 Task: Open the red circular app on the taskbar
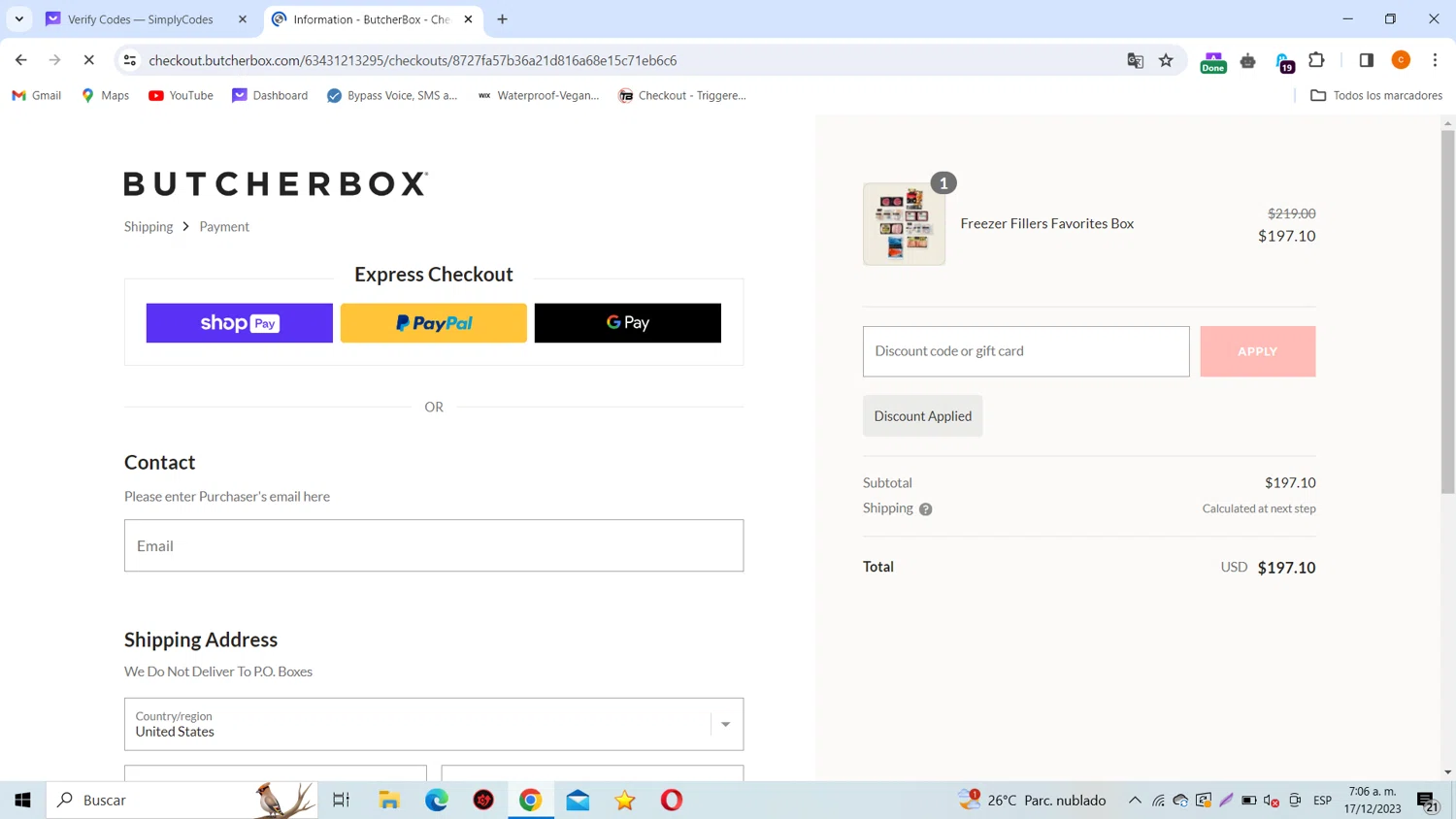[x=483, y=800]
